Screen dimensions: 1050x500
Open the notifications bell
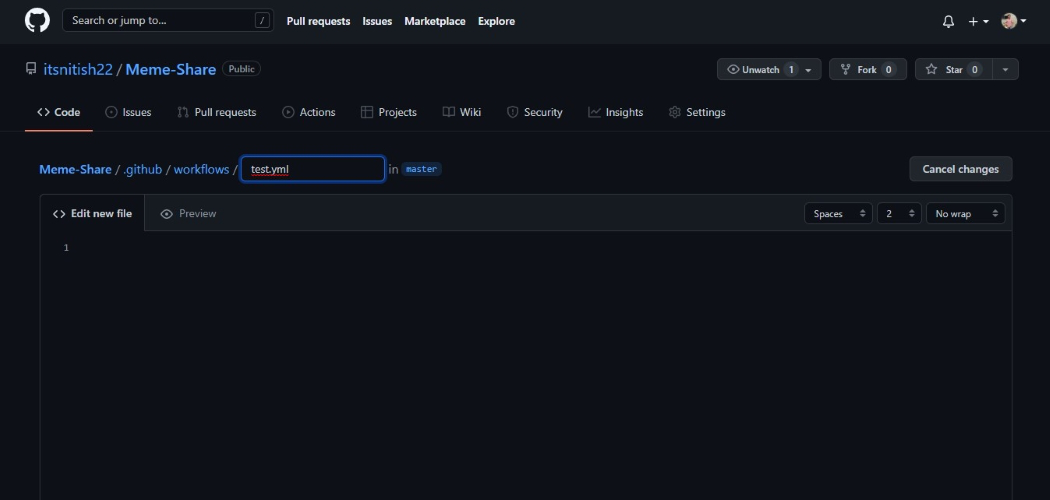948,21
